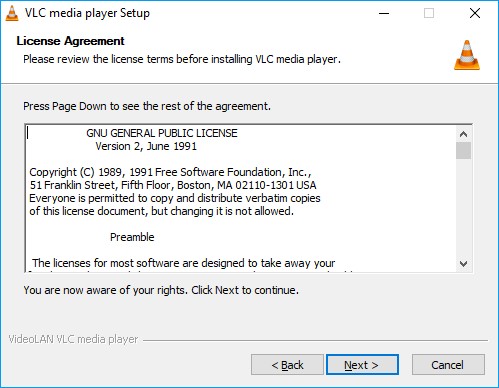
Task: Cancel the VLC installation
Action: click(x=448, y=365)
